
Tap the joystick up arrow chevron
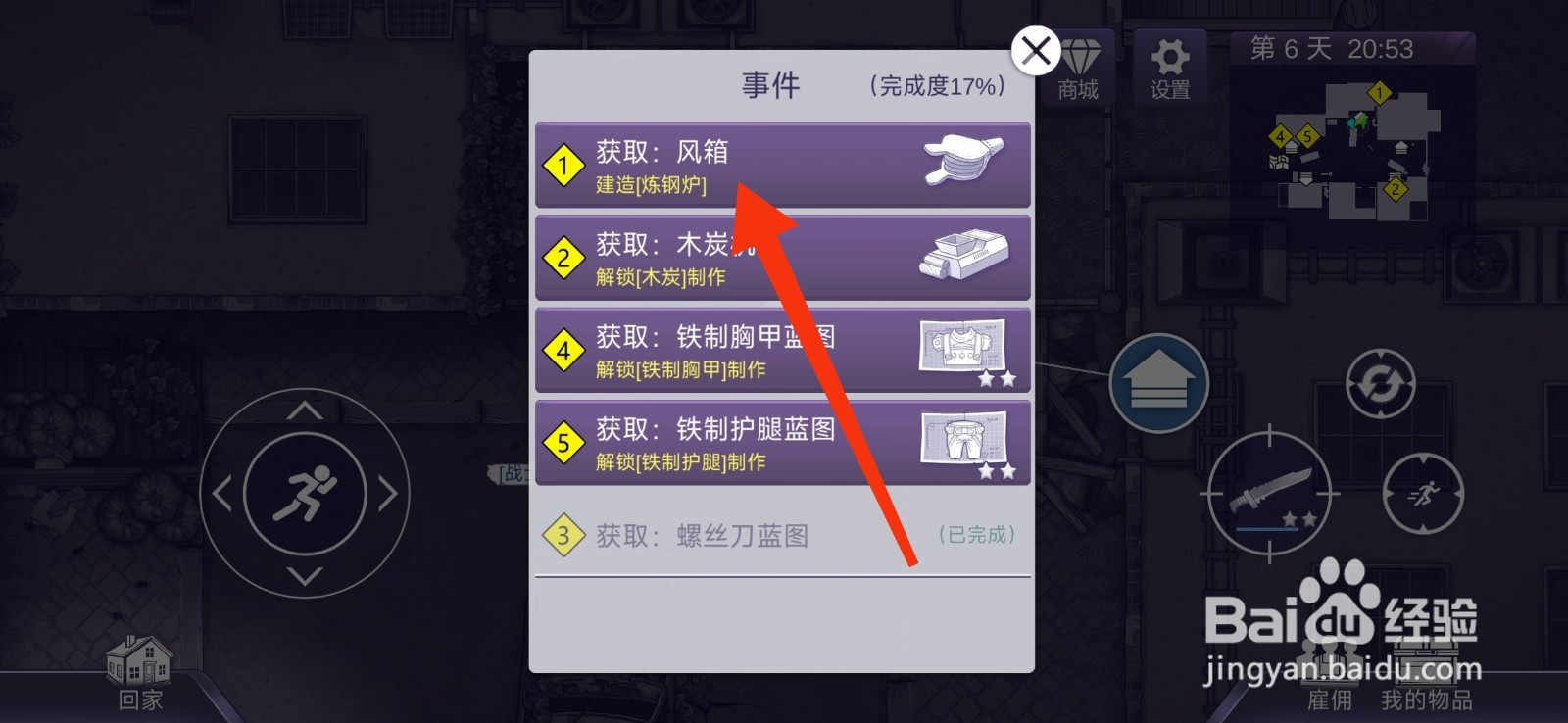[x=305, y=410]
